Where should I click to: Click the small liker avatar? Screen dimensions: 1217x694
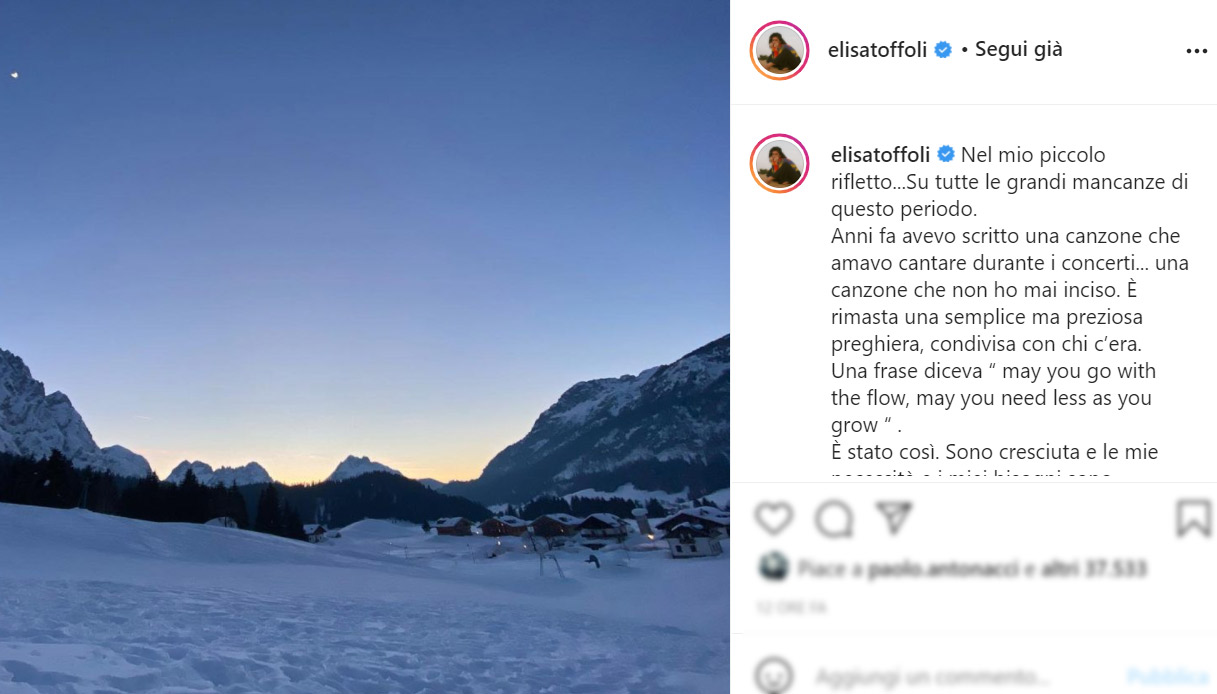click(x=773, y=569)
